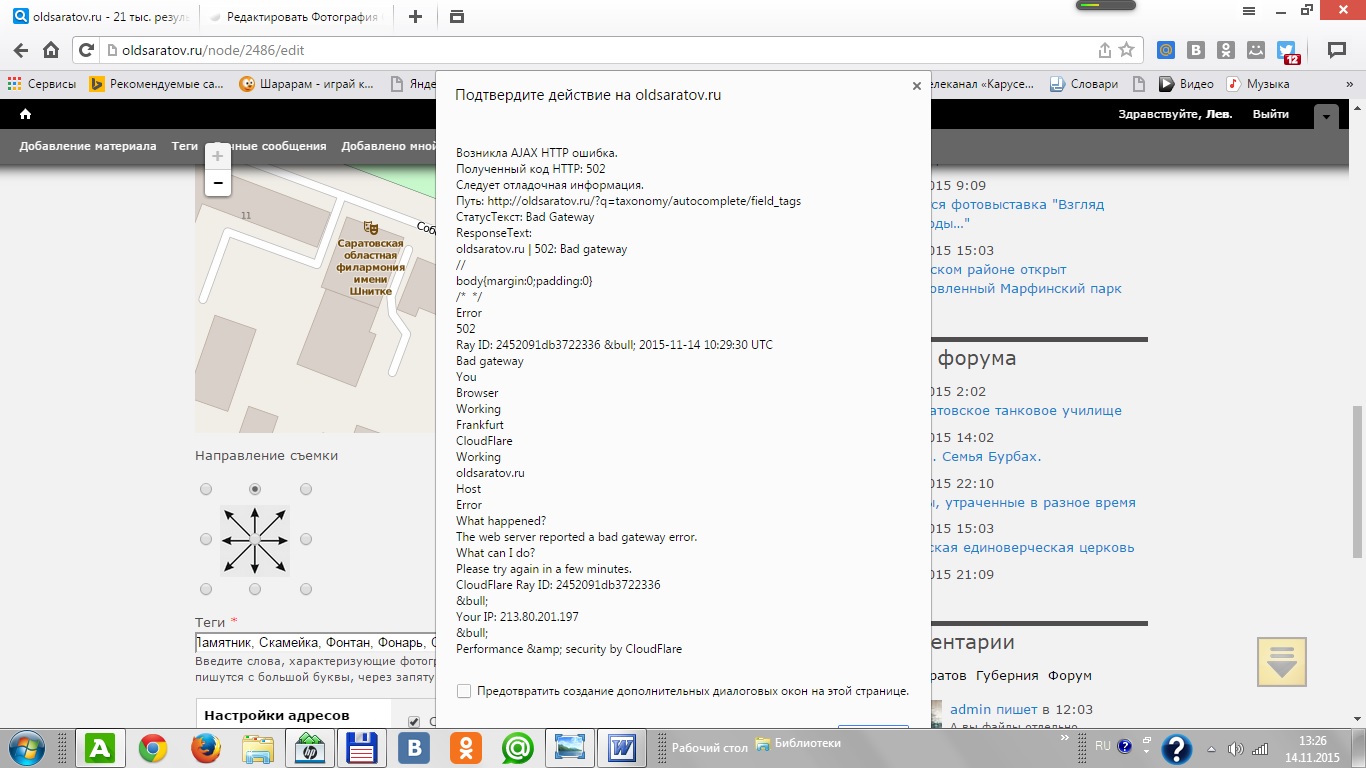Image resolution: width=1366 pixels, height=768 pixels.
Task: Open the Рекомендуемые сайты bookmark
Action: (157, 84)
